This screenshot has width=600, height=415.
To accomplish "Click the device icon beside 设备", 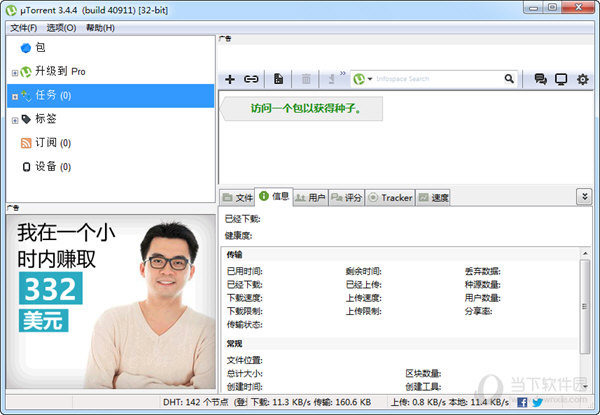I will 26,167.
